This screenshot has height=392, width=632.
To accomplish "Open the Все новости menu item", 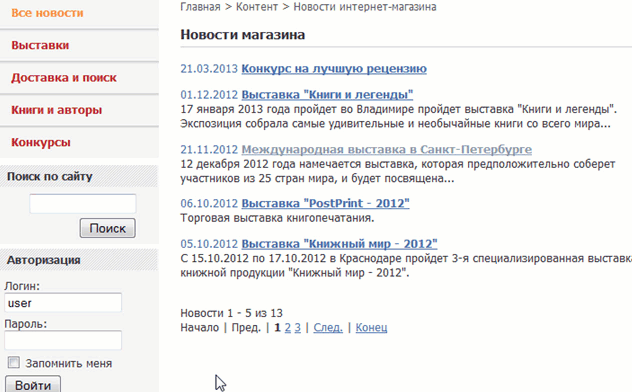I will pyautogui.click(x=47, y=13).
